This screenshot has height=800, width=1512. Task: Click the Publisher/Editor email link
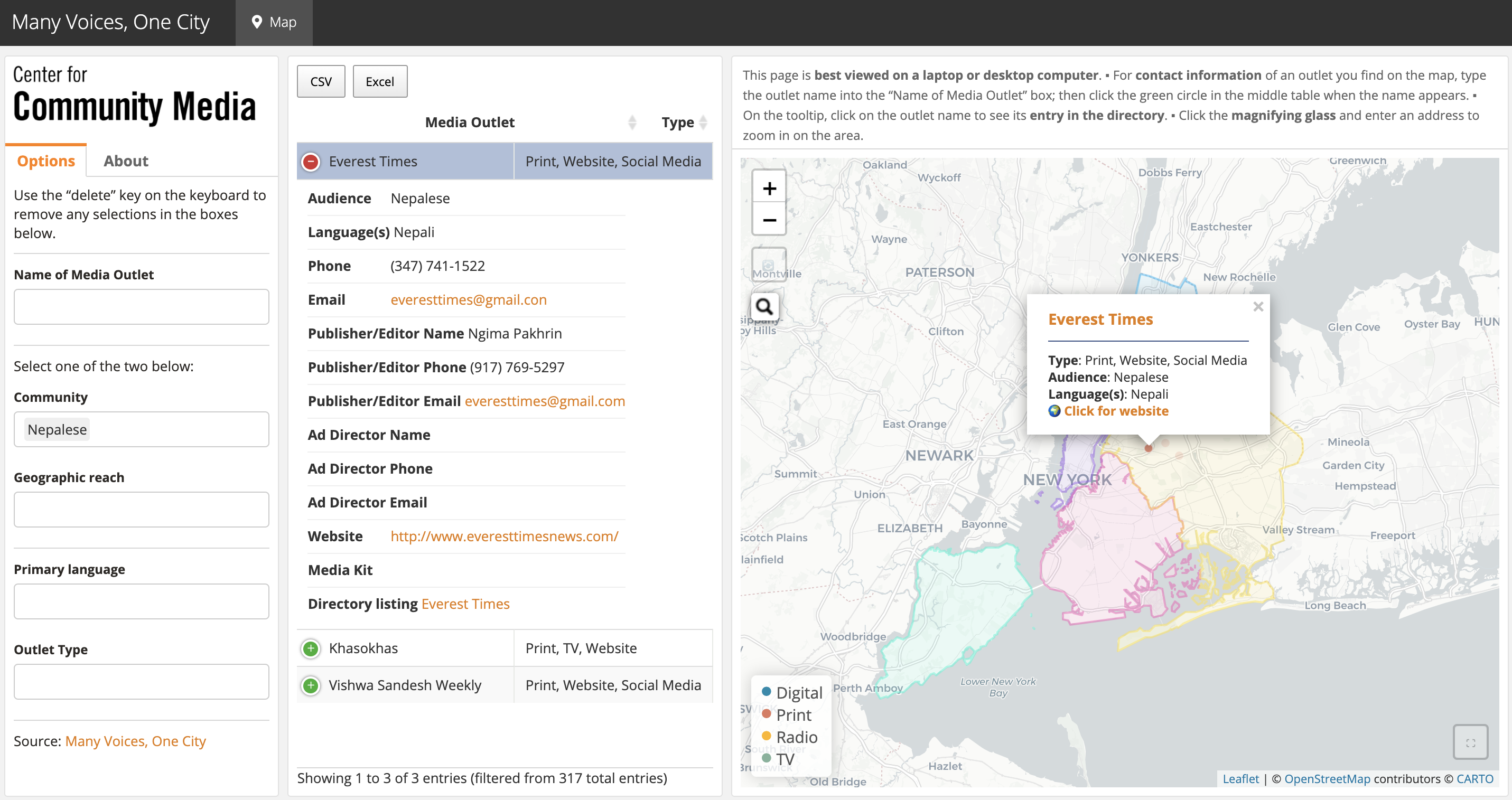[x=545, y=401]
